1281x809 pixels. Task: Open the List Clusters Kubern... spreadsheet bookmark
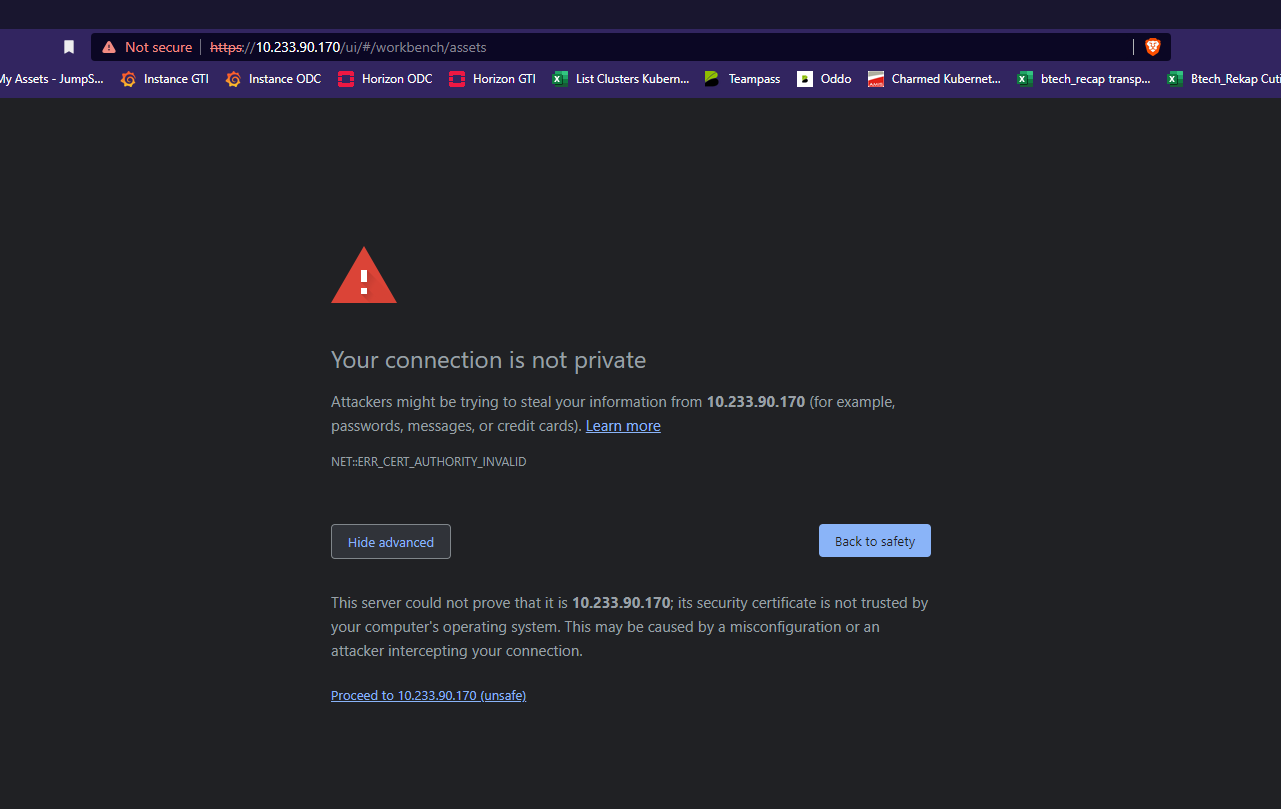(x=621, y=79)
